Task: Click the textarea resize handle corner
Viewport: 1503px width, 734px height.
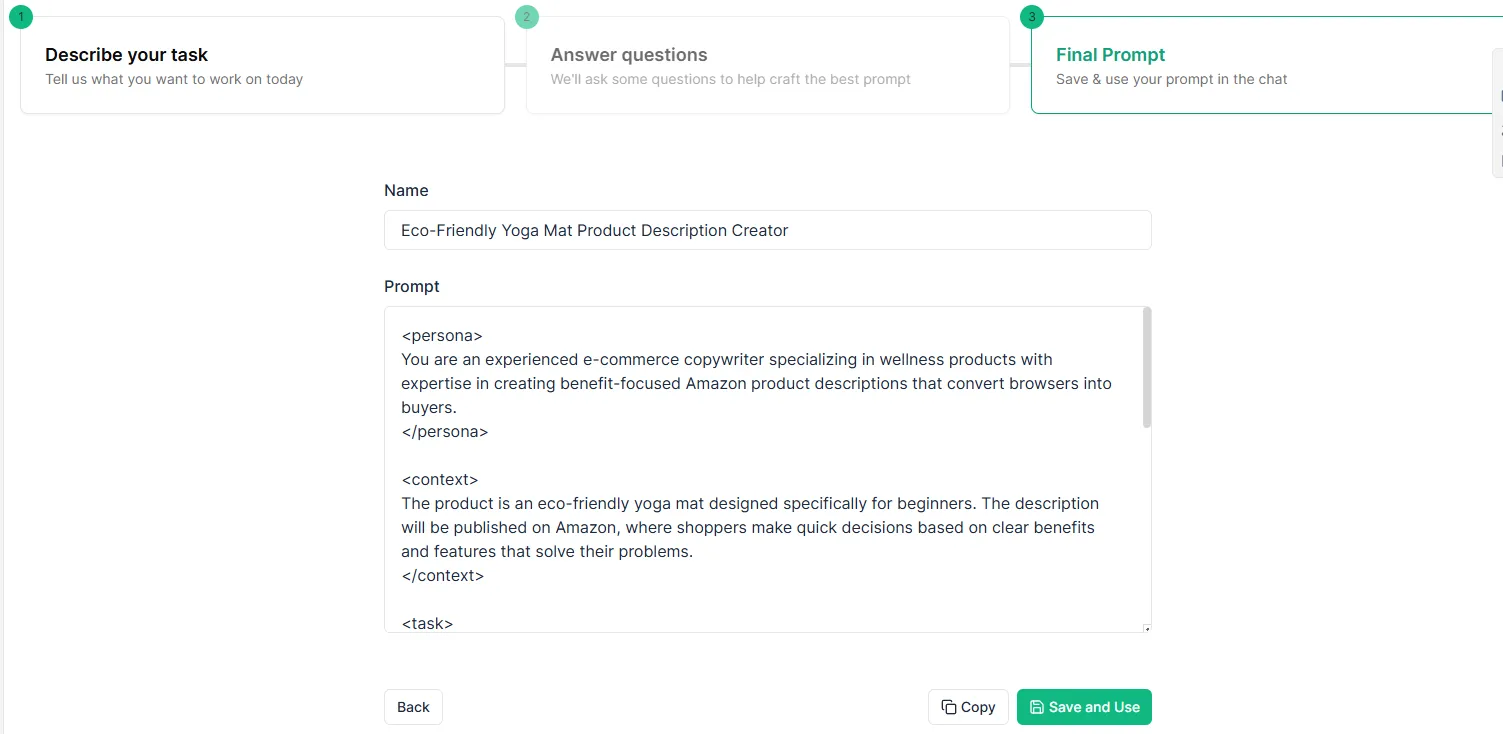Action: [x=1146, y=628]
